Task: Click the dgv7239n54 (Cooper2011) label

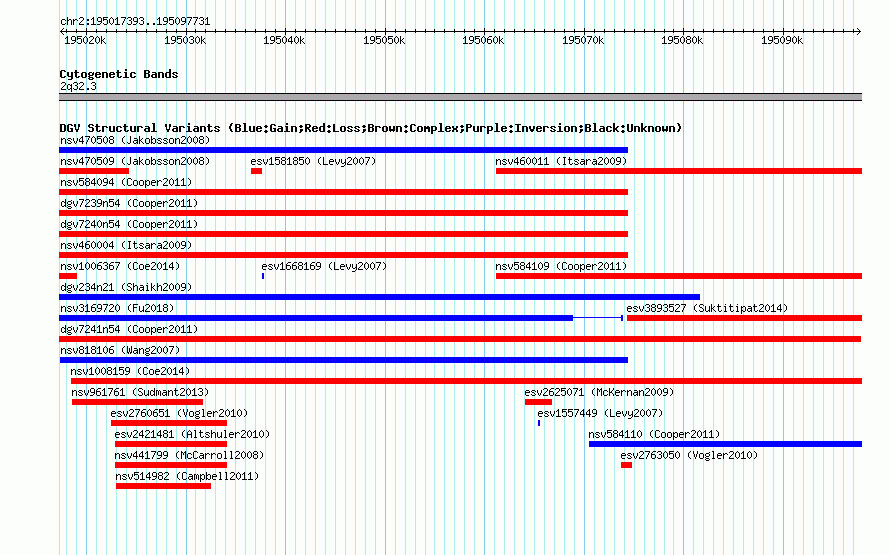Action: coord(129,203)
